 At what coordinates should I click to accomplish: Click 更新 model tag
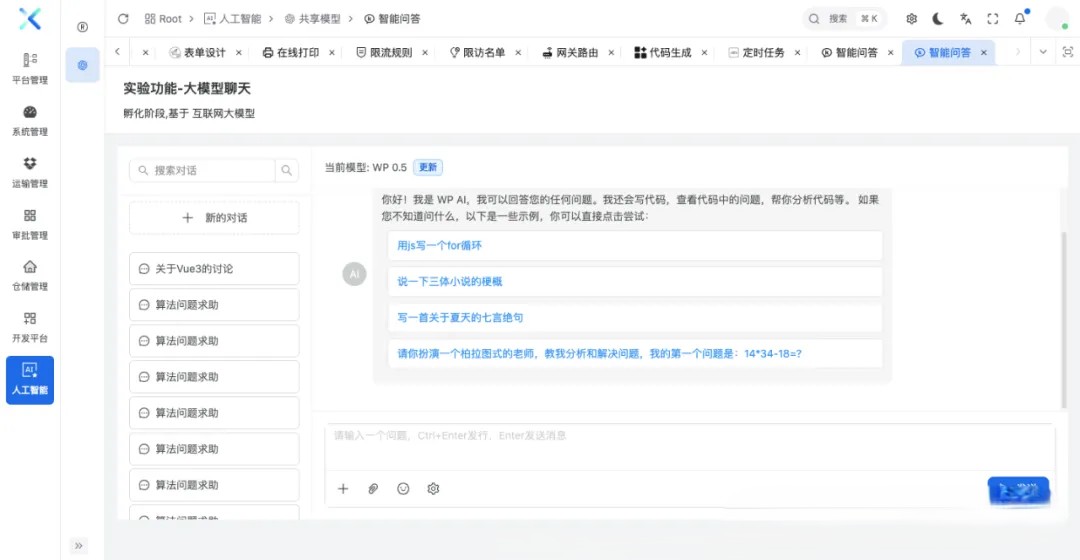tap(428, 167)
